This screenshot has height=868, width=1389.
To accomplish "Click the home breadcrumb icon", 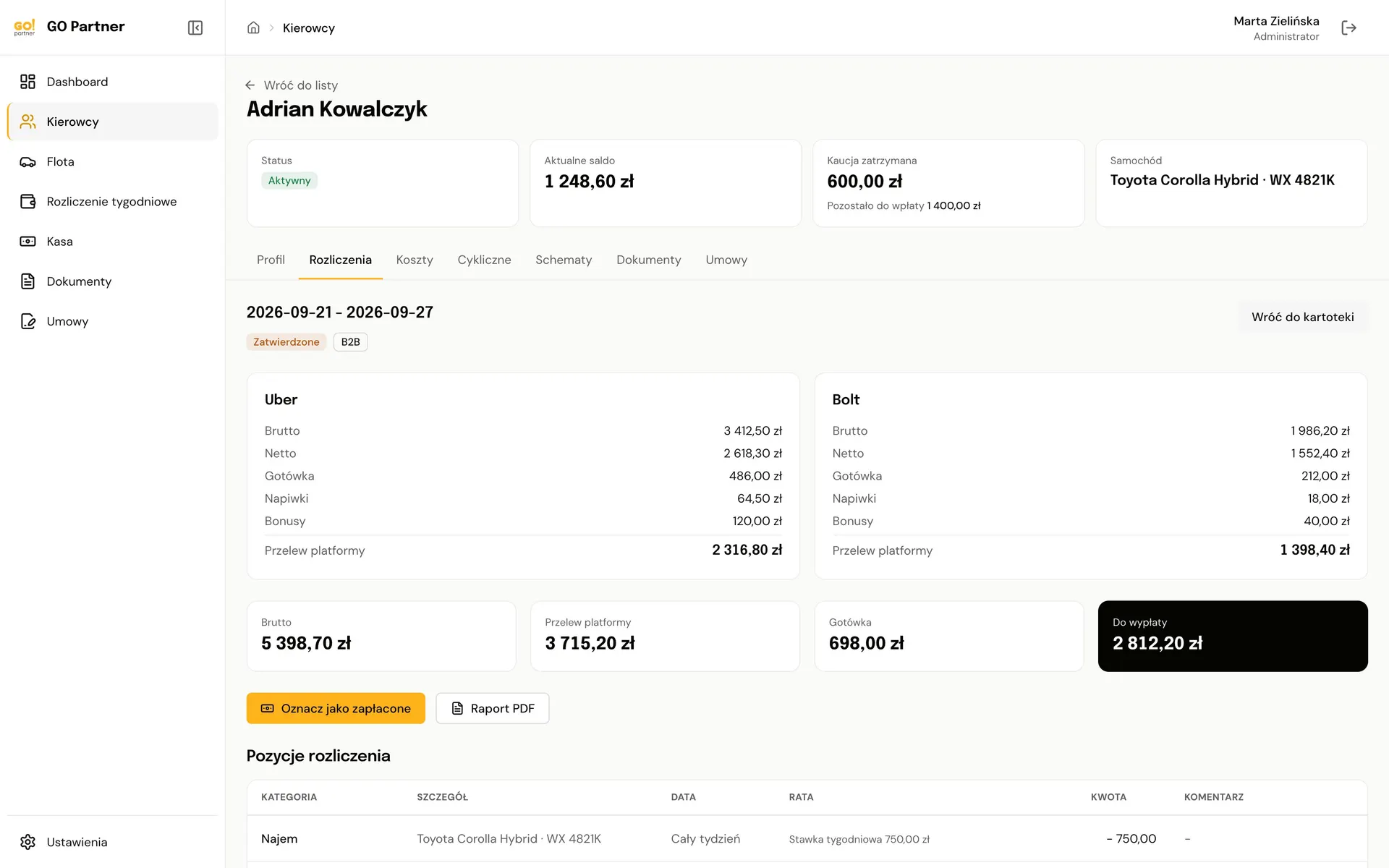I will click(x=253, y=27).
